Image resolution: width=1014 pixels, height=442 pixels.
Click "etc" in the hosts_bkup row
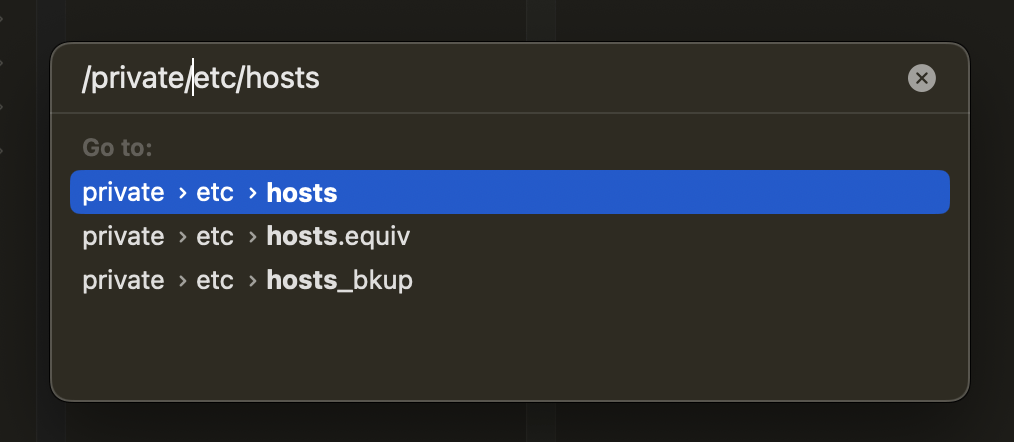click(x=215, y=281)
